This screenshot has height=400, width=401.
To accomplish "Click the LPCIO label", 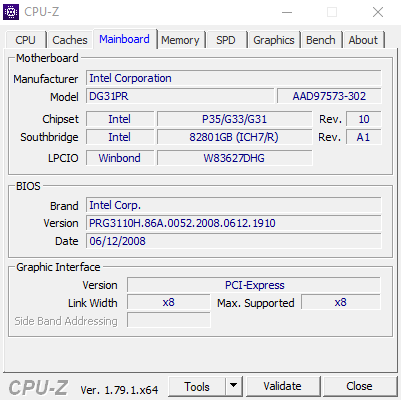I will 63,158.
